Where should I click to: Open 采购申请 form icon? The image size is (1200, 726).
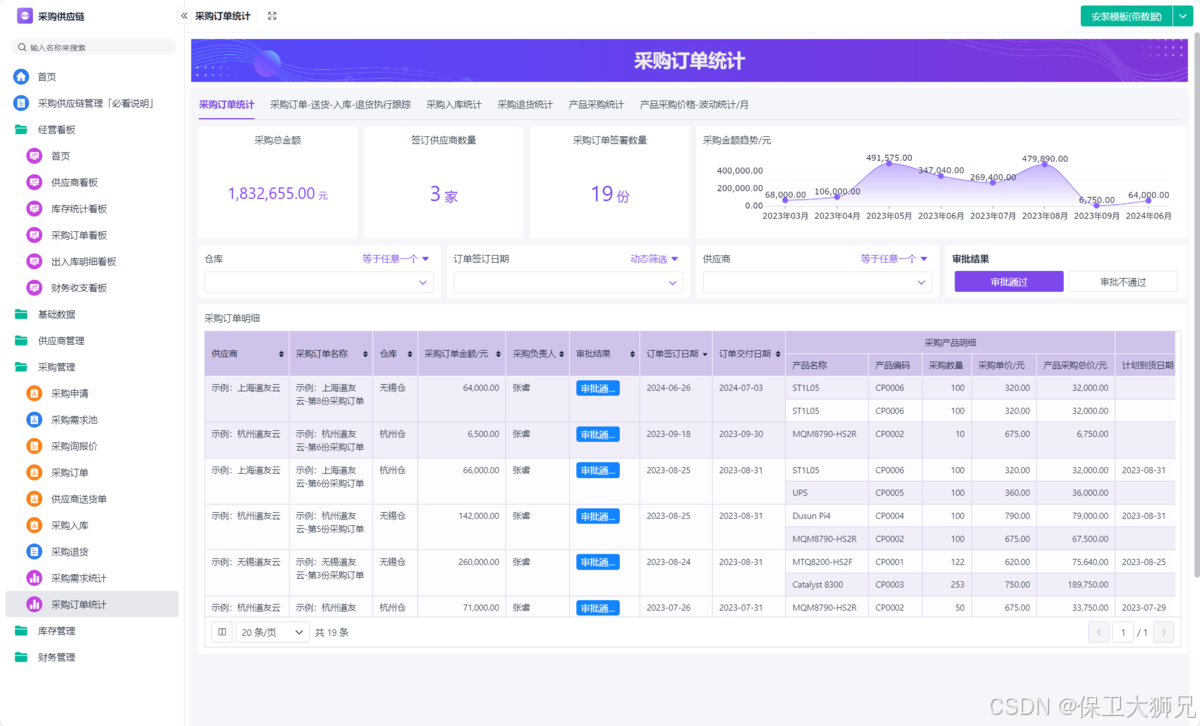click(x=34, y=394)
